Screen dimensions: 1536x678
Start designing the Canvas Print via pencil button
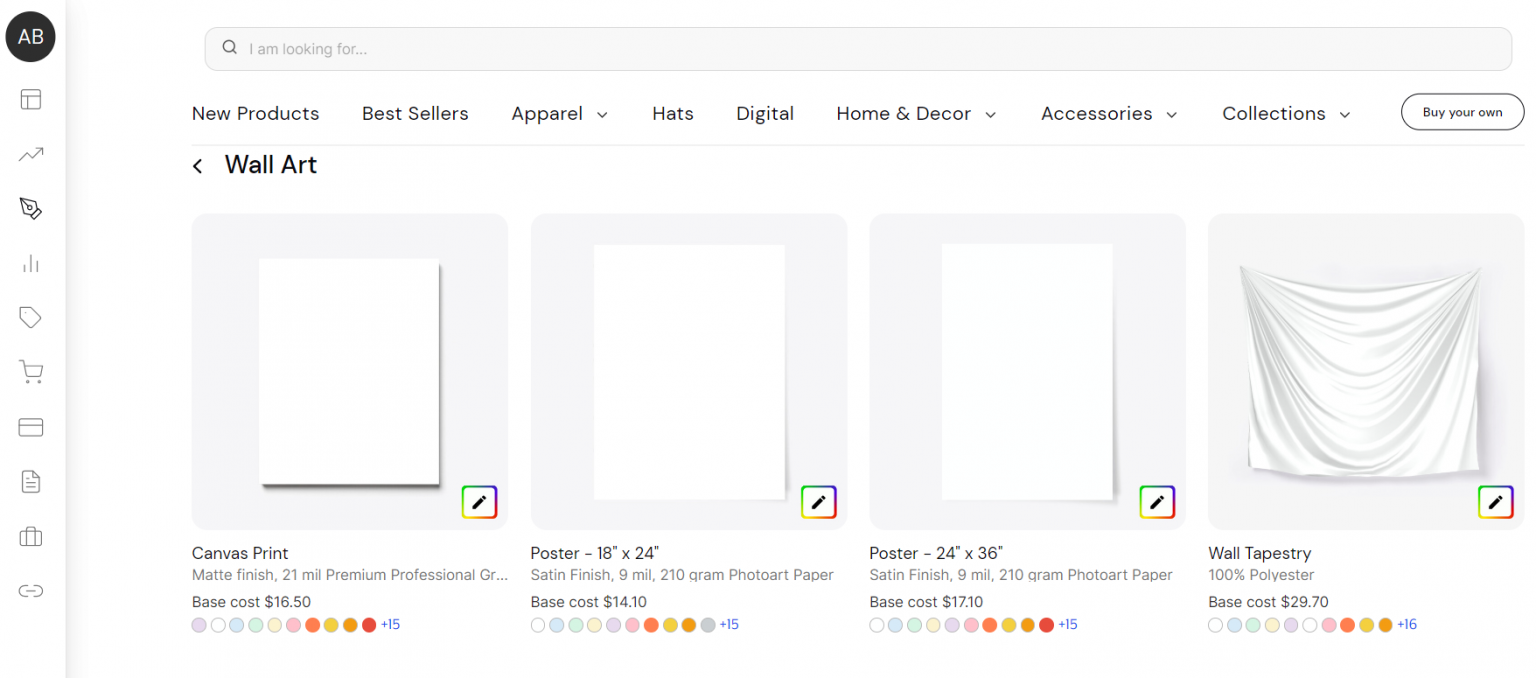tap(479, 502)
